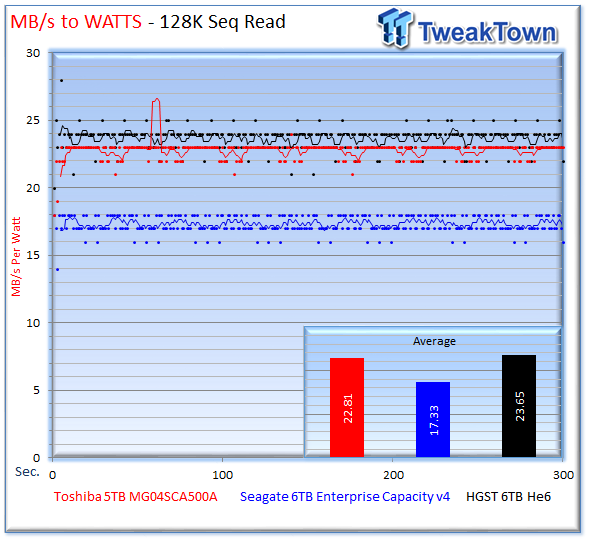The height and width of the screenshot is (541, 589).
Task: Click the lone blue data point near 14
Action: pos(57,269)
